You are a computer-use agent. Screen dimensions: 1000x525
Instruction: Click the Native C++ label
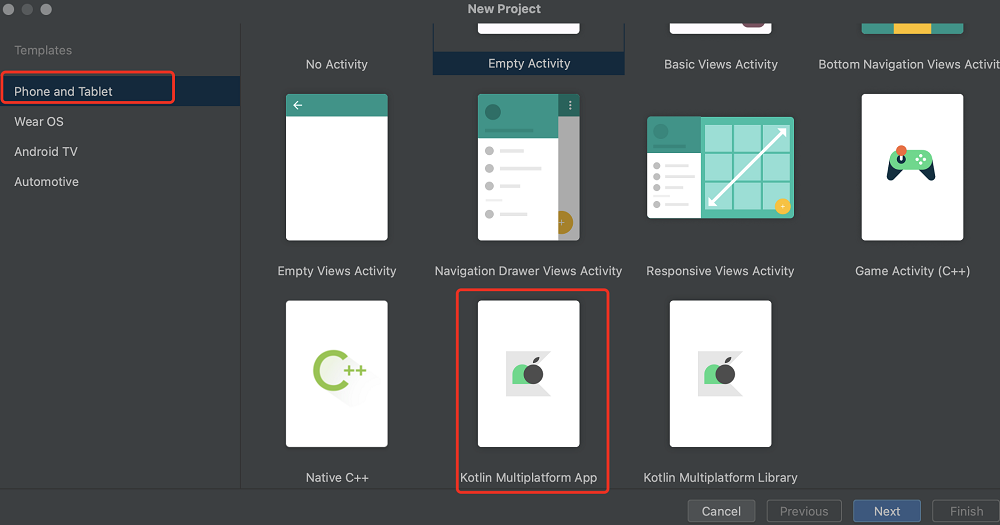click(337, 478)
